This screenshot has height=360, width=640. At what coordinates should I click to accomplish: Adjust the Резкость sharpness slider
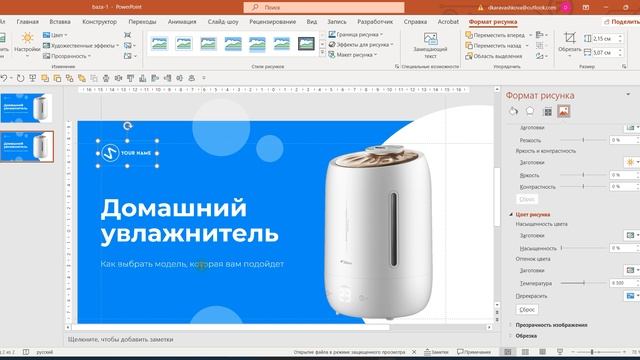583,140
